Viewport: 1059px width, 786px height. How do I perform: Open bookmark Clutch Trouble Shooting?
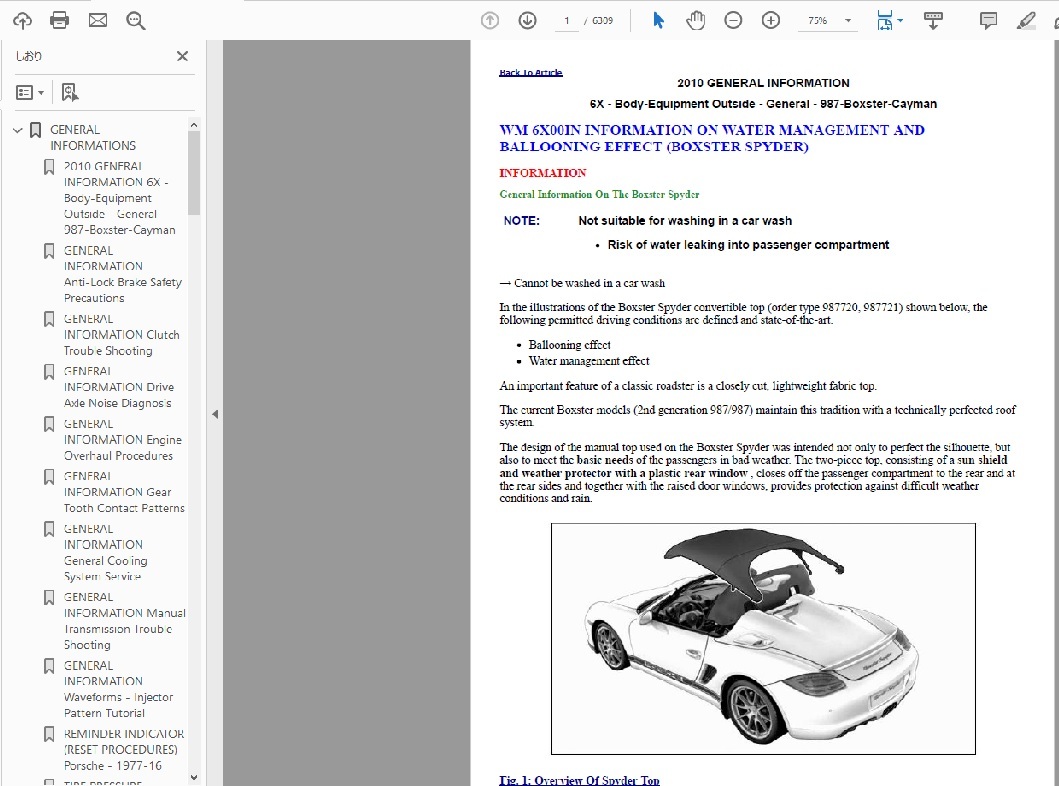tap(122, 335)
